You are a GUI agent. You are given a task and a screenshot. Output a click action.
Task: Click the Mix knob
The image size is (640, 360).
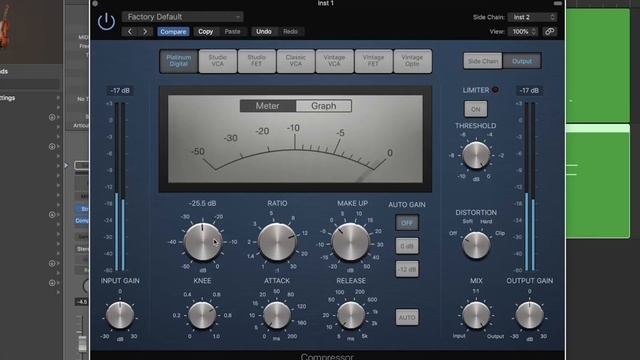tap(476, 315)
